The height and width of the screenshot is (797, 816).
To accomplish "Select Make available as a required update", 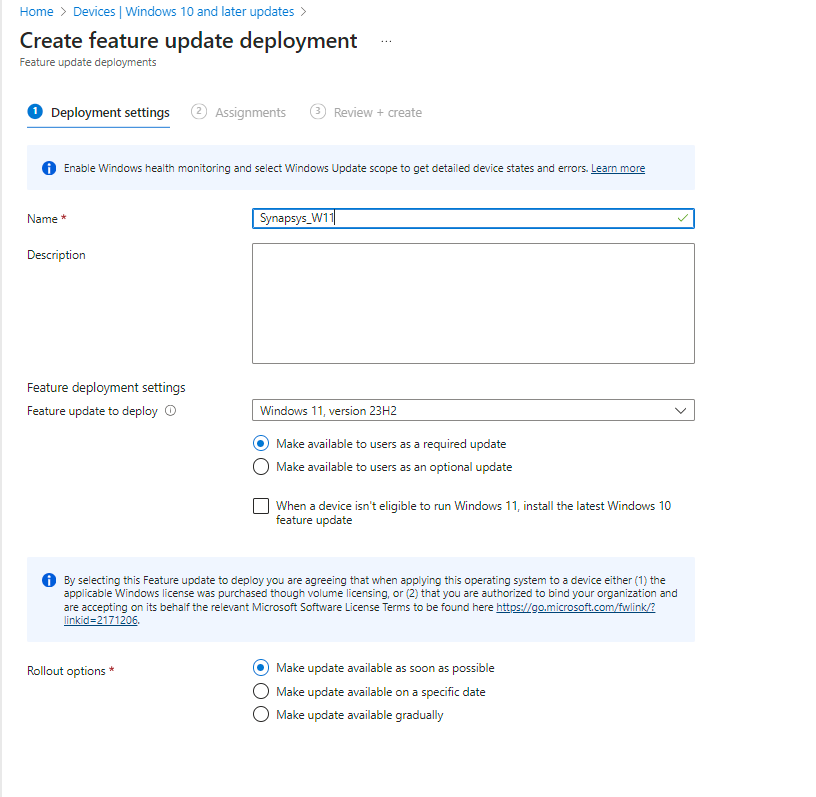I will 261,443.
